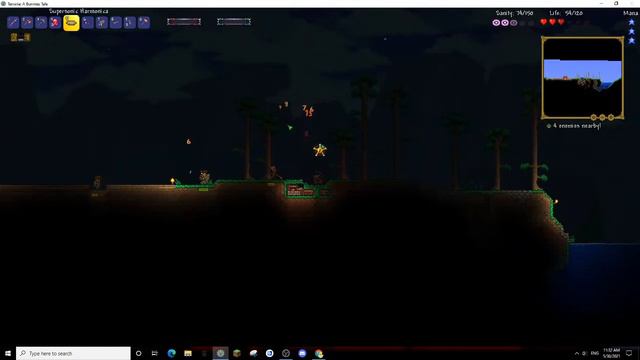Select hotbar slot 10 item
Image resolution: width=640 pixels, height=360 pixels.
(x=144, y=22)
